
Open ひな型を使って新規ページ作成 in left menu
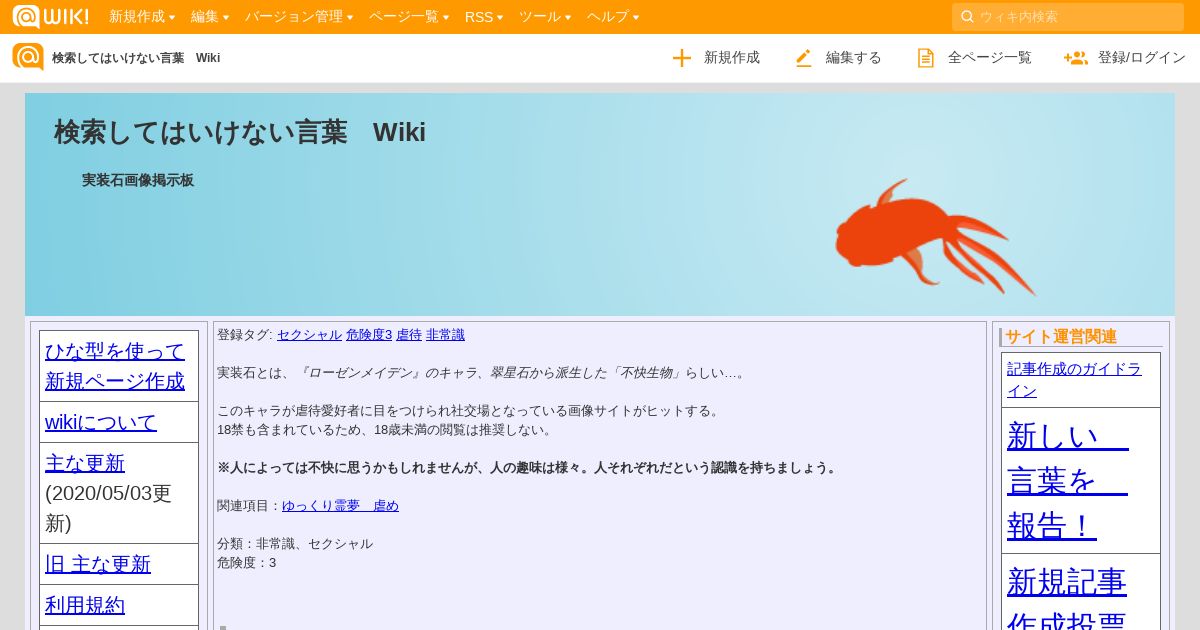[x=115, y=366]
